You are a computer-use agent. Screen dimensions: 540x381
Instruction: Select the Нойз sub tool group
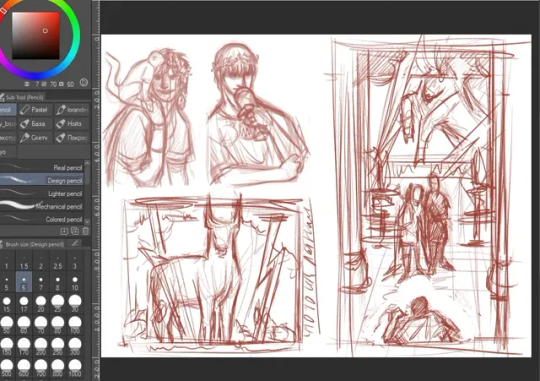click(x=71, y=124)
